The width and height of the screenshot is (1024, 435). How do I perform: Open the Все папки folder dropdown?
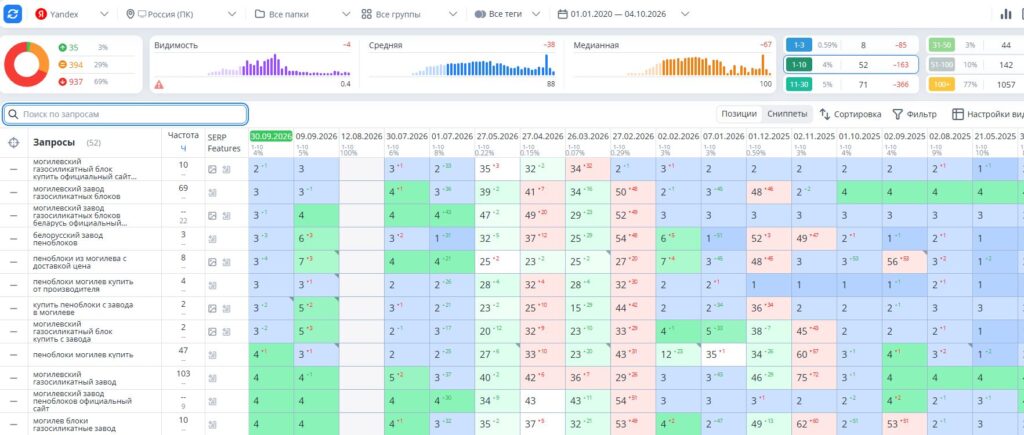tap(300, 14)
